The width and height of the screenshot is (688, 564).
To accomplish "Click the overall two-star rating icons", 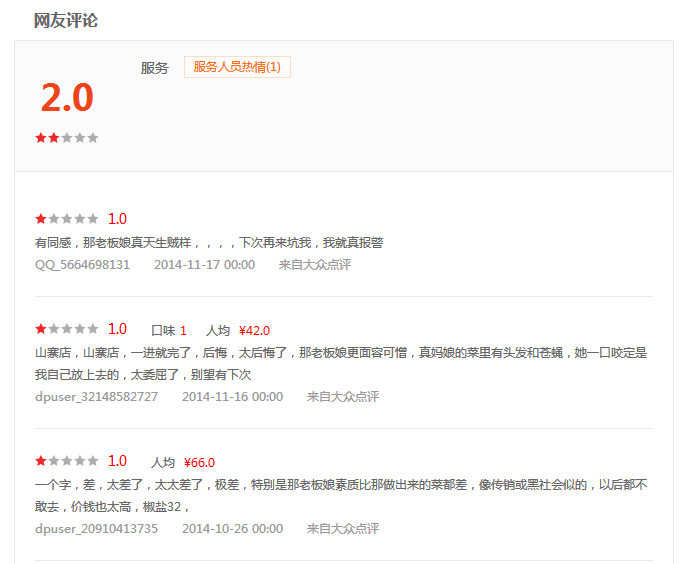I will click(x=67, y=138).
